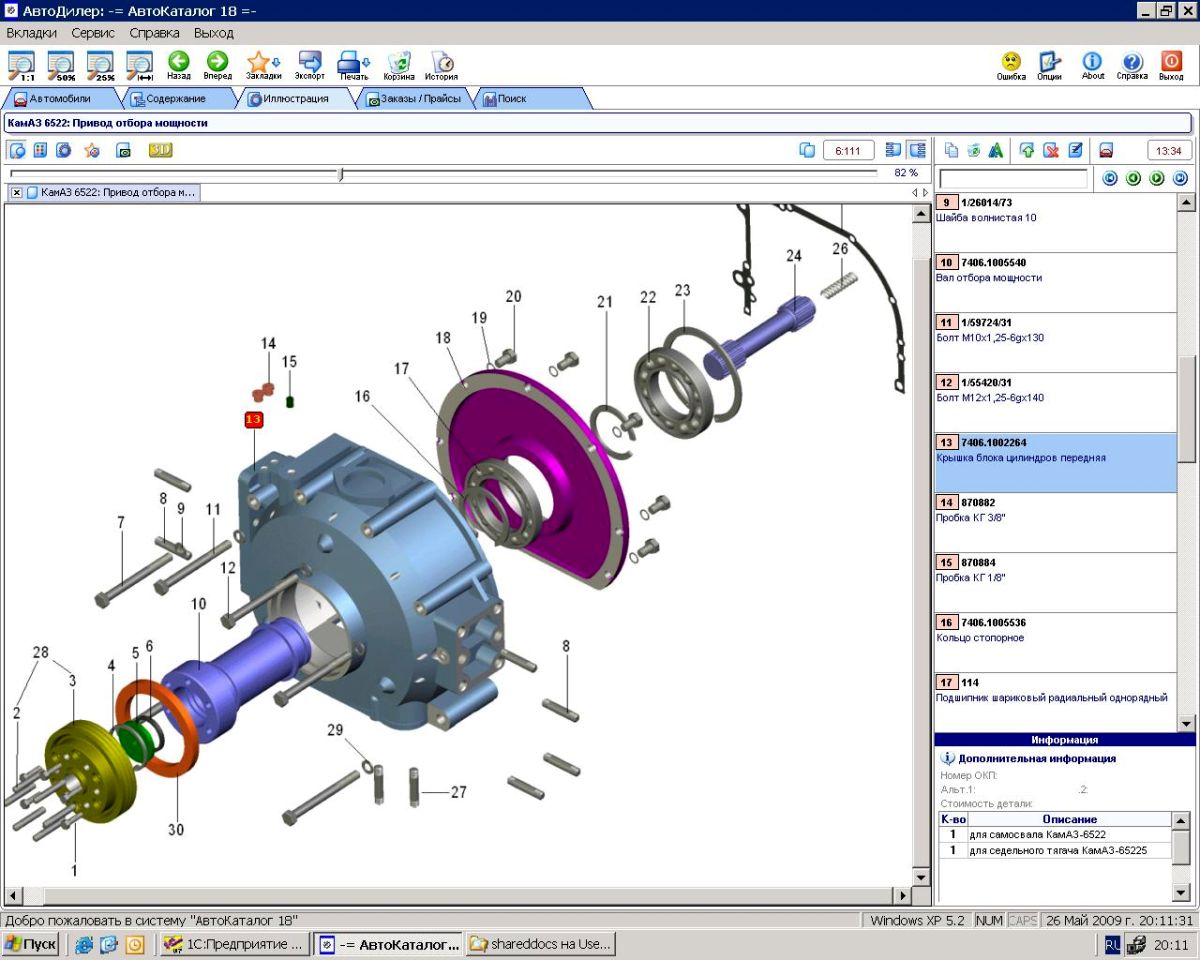Select part 11 Болт М10х1,25-6gx130
This screenshot has width=1200, height=960.
click(x=1055, y=342)
